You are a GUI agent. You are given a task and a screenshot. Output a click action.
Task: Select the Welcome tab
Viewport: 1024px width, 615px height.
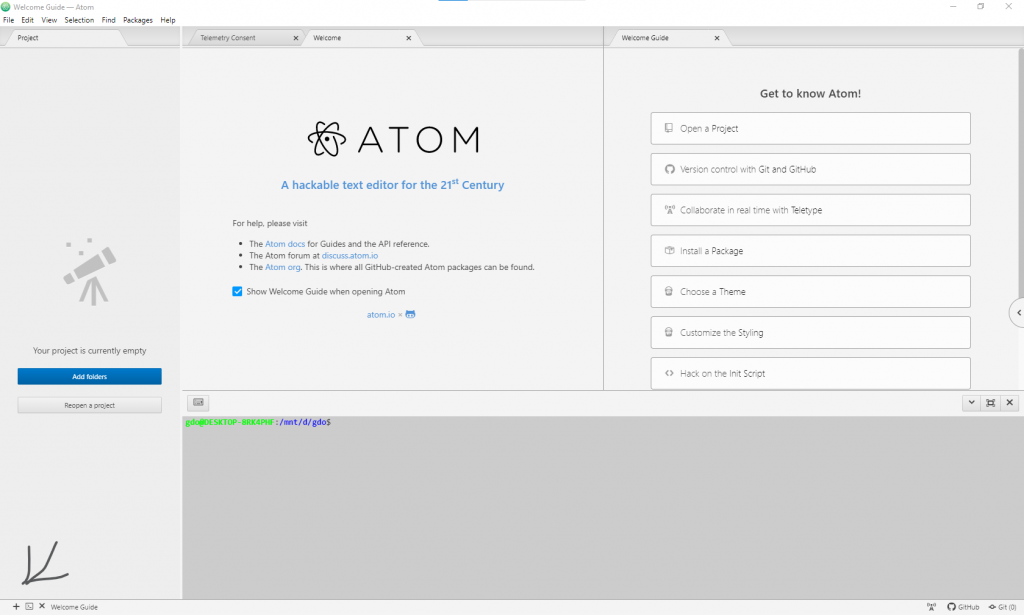click(361, 38)
